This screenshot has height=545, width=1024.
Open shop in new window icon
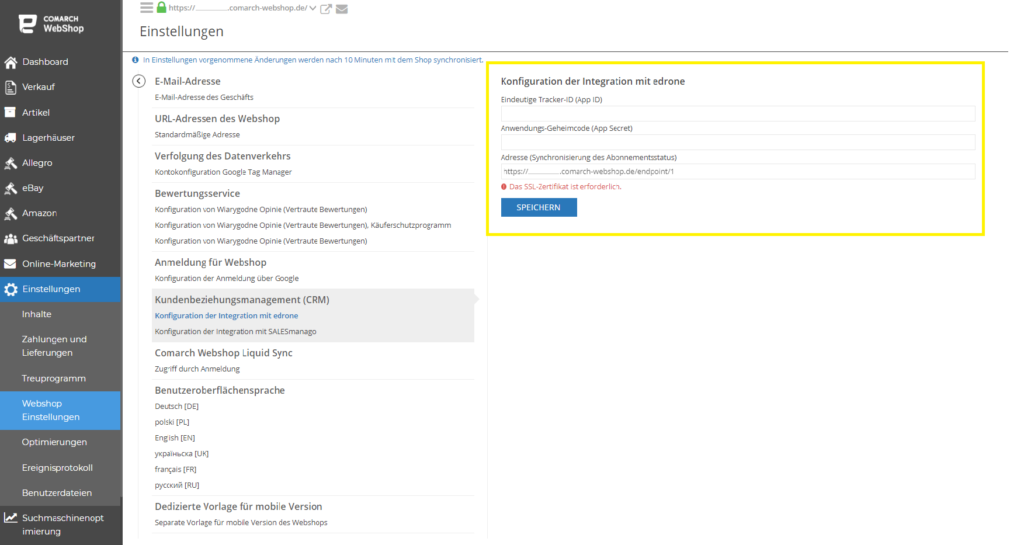pyautogui.click(x=326, y=8)
